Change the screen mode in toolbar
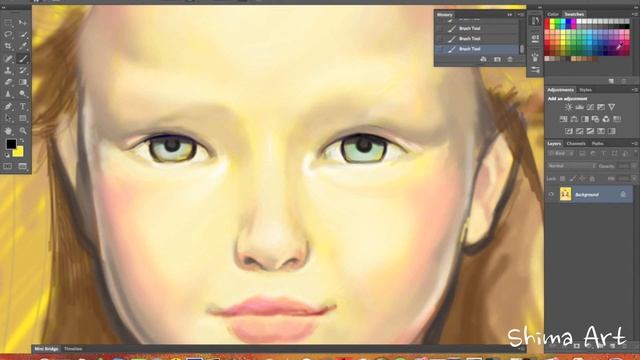The image size is (640, 360). [23, 166]
